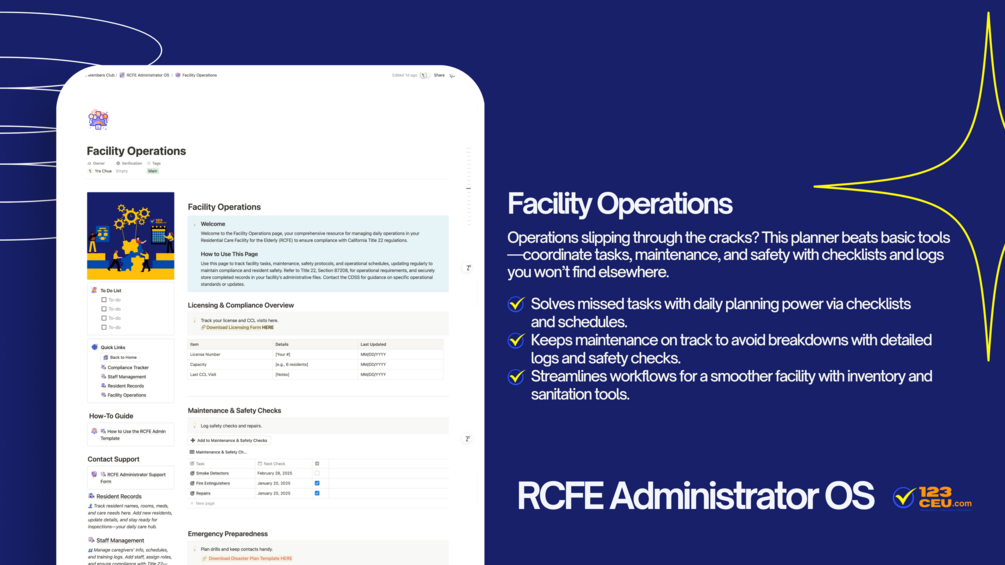Click the Capacity cell
Viewport: 1005px width, 565px height.
(x=230, y=364)
